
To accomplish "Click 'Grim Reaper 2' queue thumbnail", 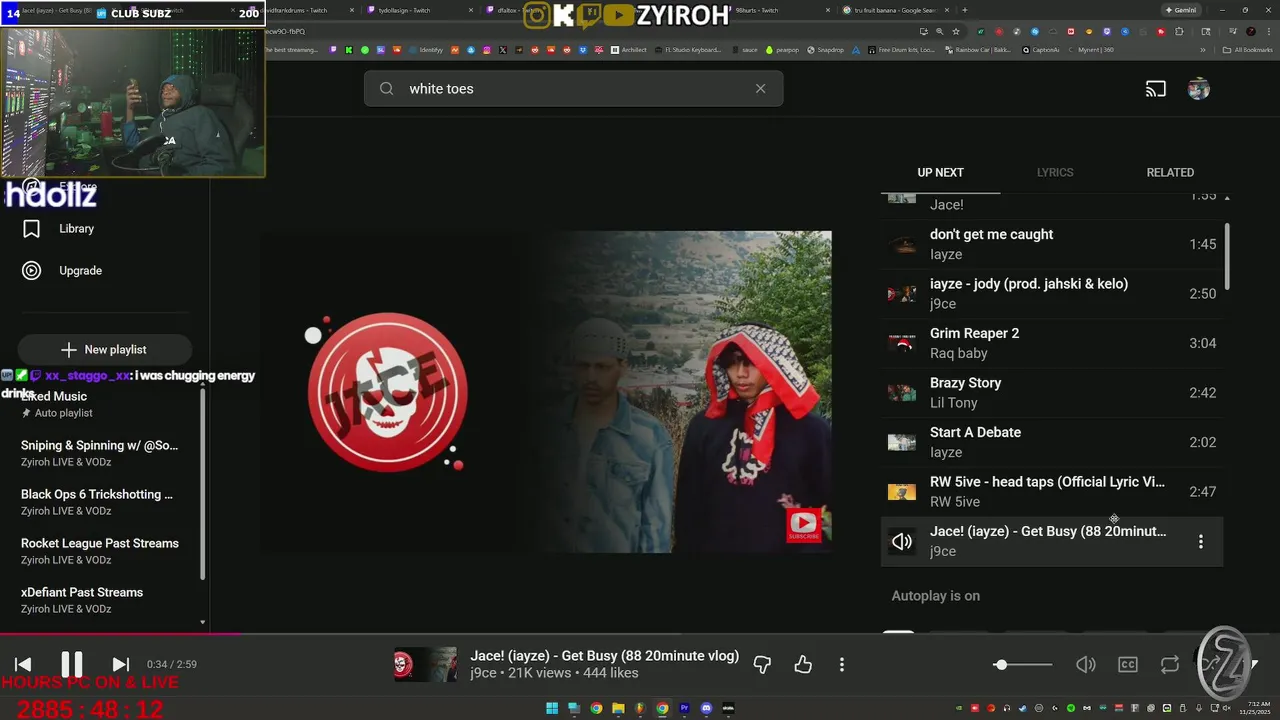I will tap(902, 343).
